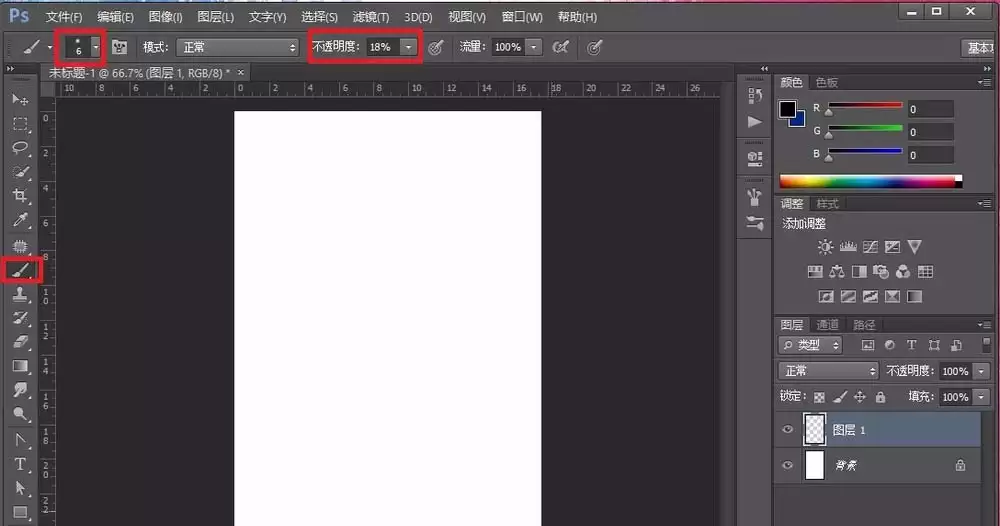1000x526 pixels.
Task: Select the Quick Selection tool
Action: (20, 172)
